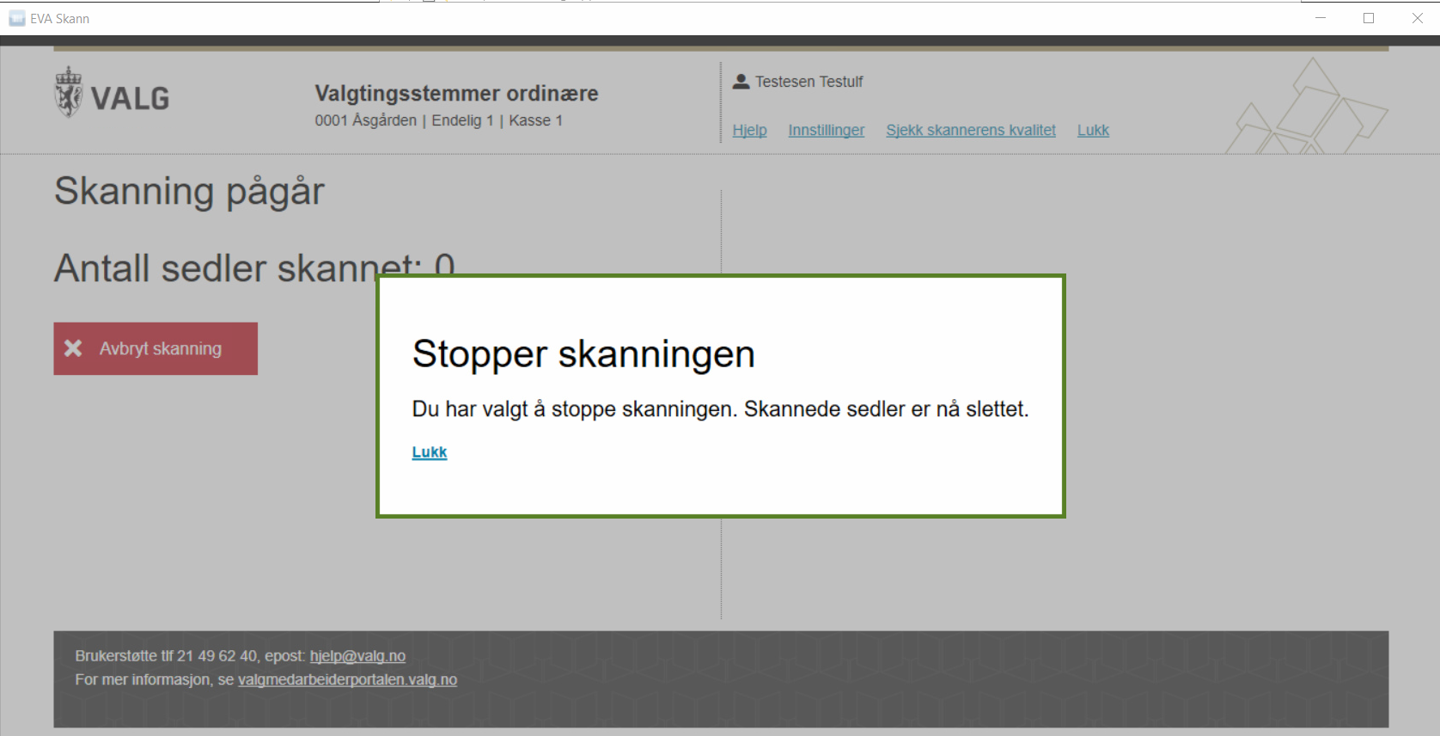Click the user profile icon beside Testesen Testulf
1440x736 pixels.
coord(741,82)
